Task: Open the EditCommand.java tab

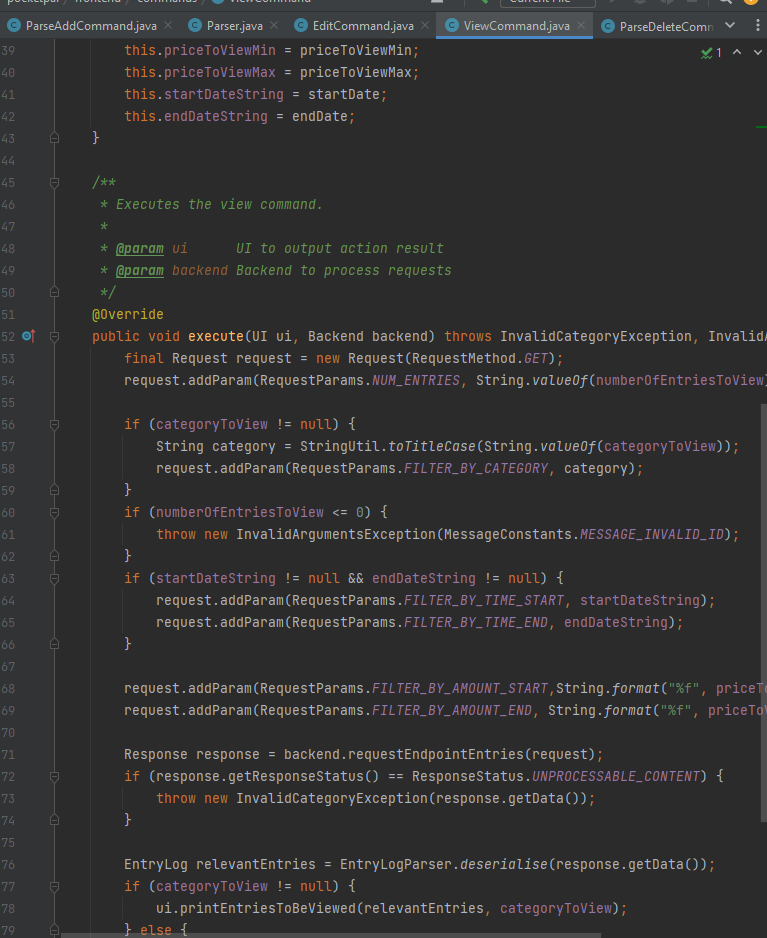Action: tap(363, 26)
